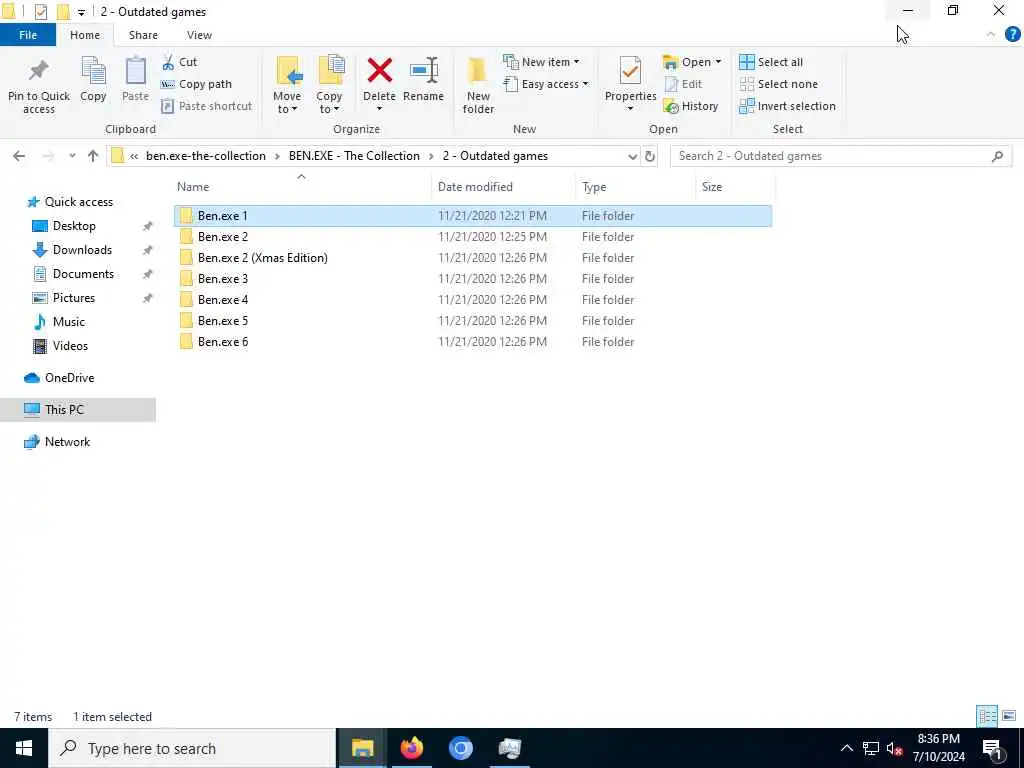1024x768 pixels.
Task: Open Explorer help question mark icon
Action: (x=1012, y=34)
